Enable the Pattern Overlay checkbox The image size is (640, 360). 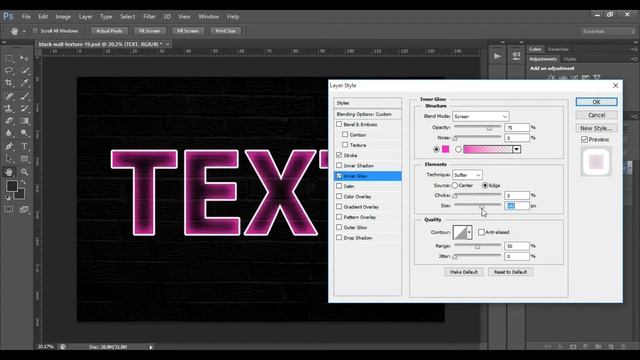click(339, 217)
